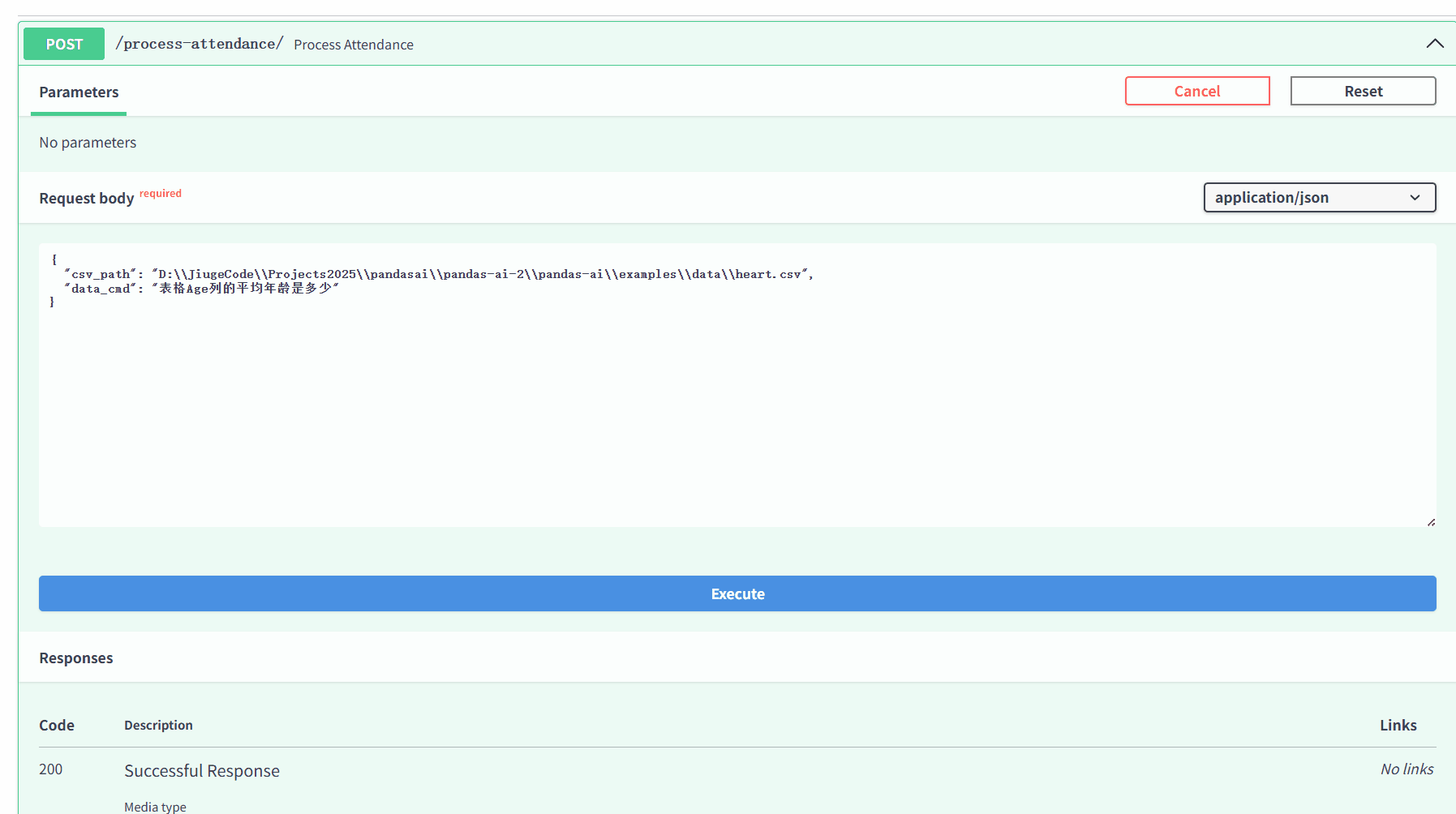This screenshot has height=814, width=1456.
Task: Click the No links text
Action: click(x=1407, y=769)
